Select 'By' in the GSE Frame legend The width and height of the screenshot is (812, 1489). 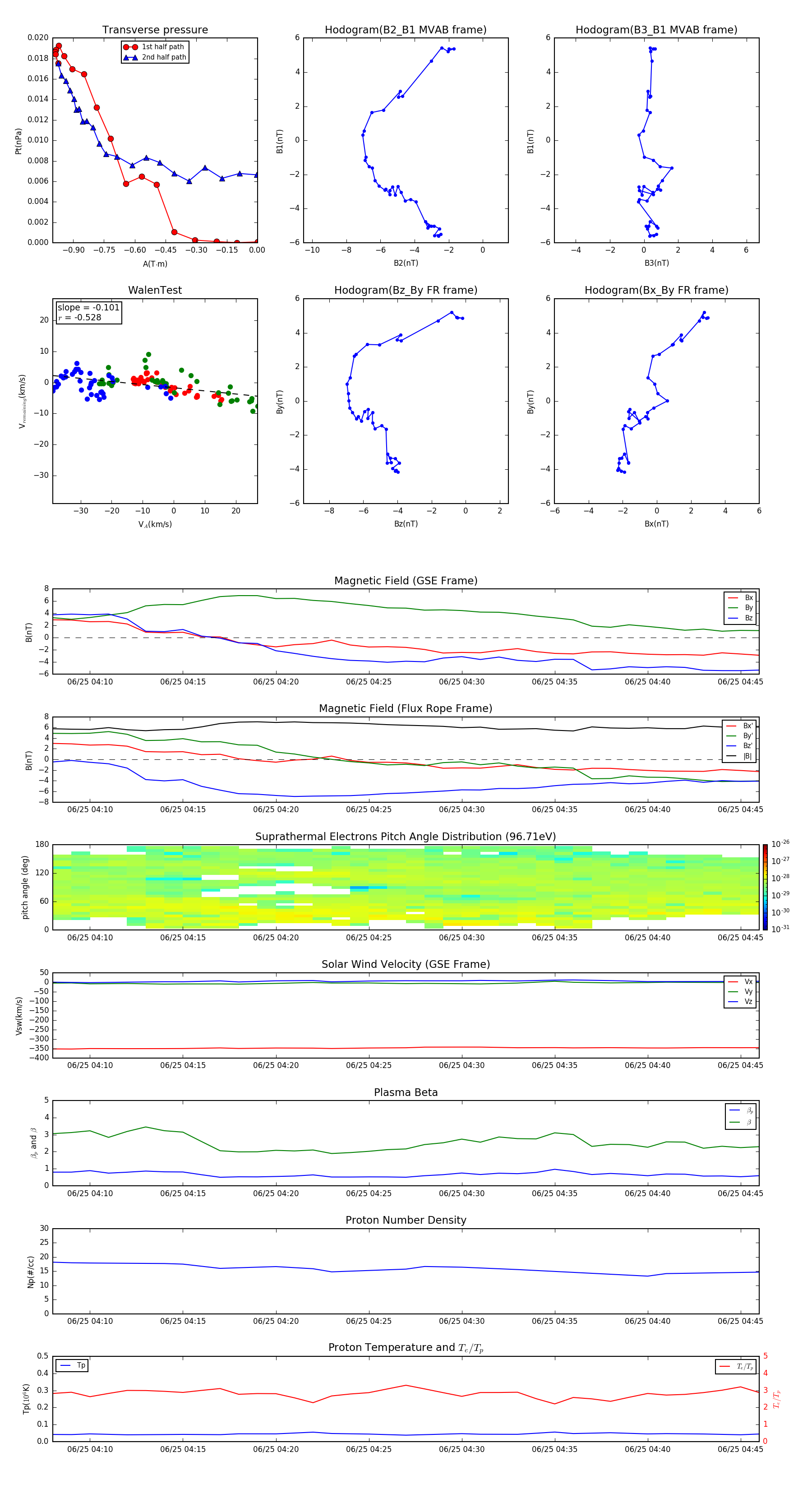[x=740, y=607]
